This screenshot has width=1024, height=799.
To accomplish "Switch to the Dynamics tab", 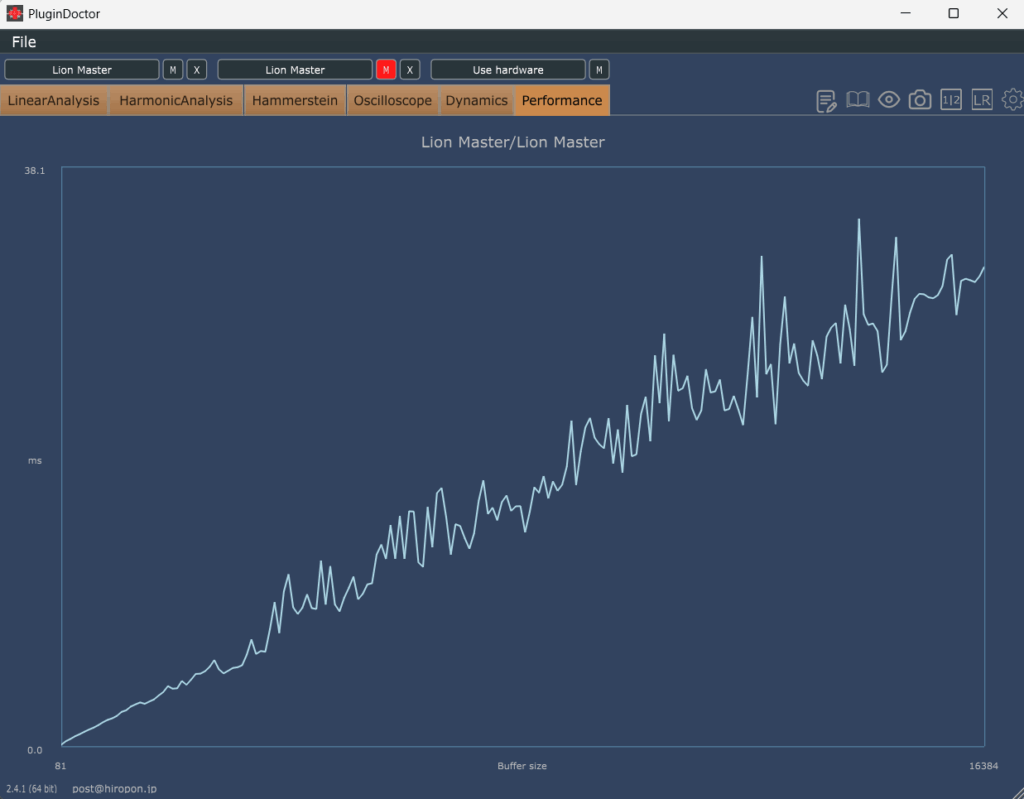I will point(477,101).
